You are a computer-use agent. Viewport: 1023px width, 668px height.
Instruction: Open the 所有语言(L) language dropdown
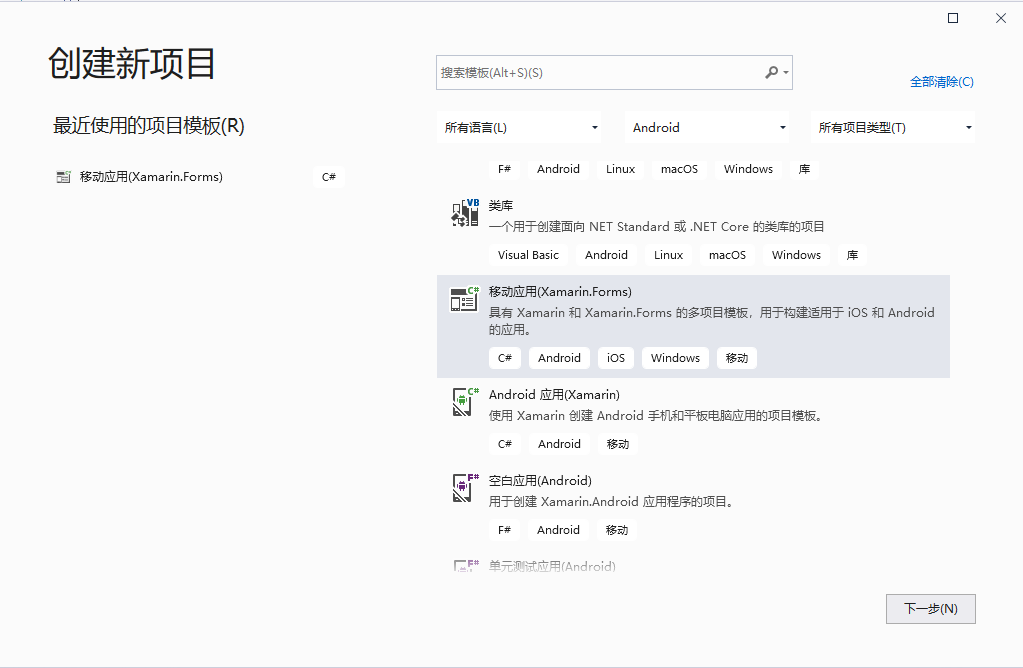(x=519, y=127)
